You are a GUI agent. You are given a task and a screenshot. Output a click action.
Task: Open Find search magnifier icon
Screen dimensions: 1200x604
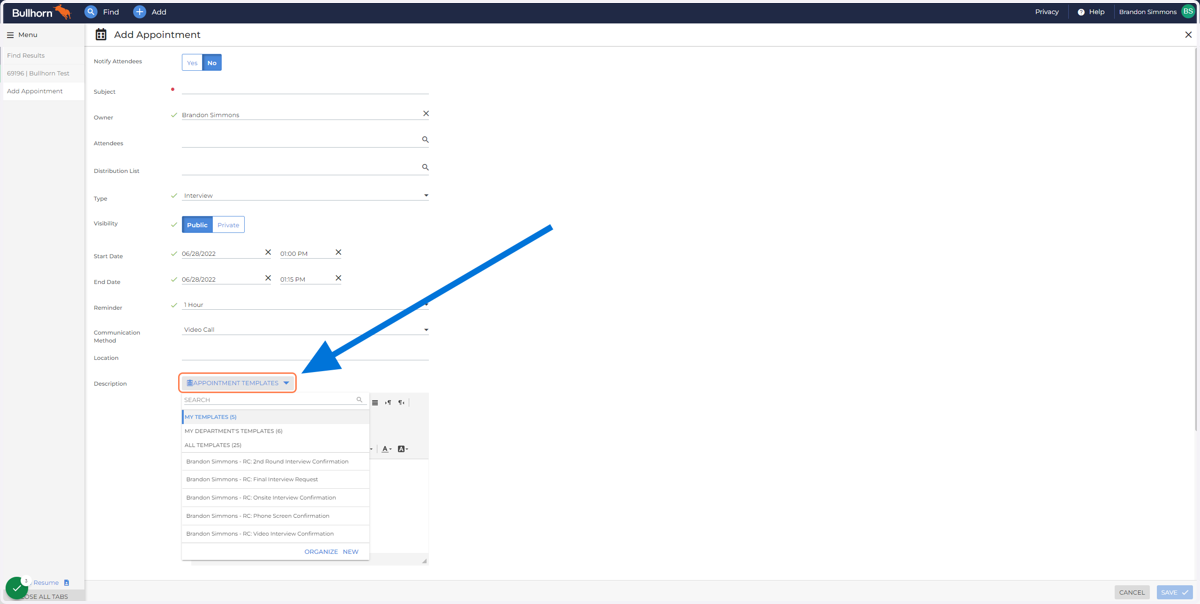(x=91, y=12)
